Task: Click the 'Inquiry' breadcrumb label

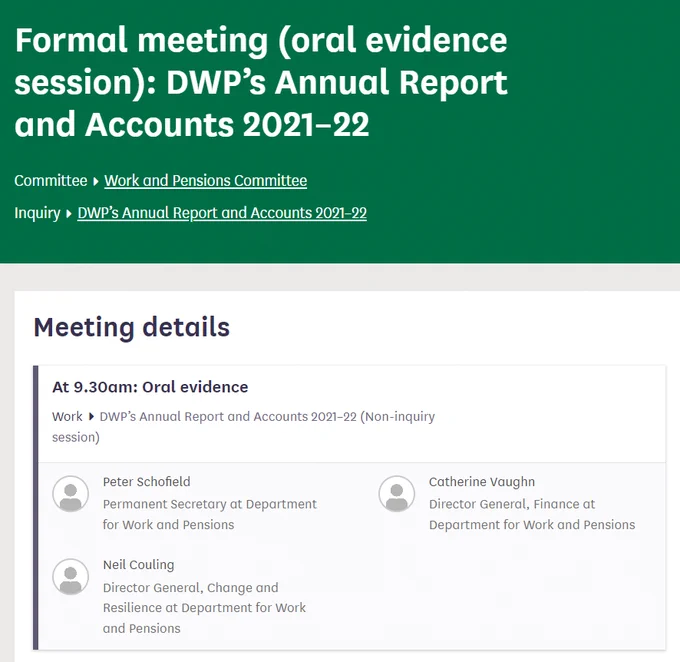Action: (x=37, y=213)
